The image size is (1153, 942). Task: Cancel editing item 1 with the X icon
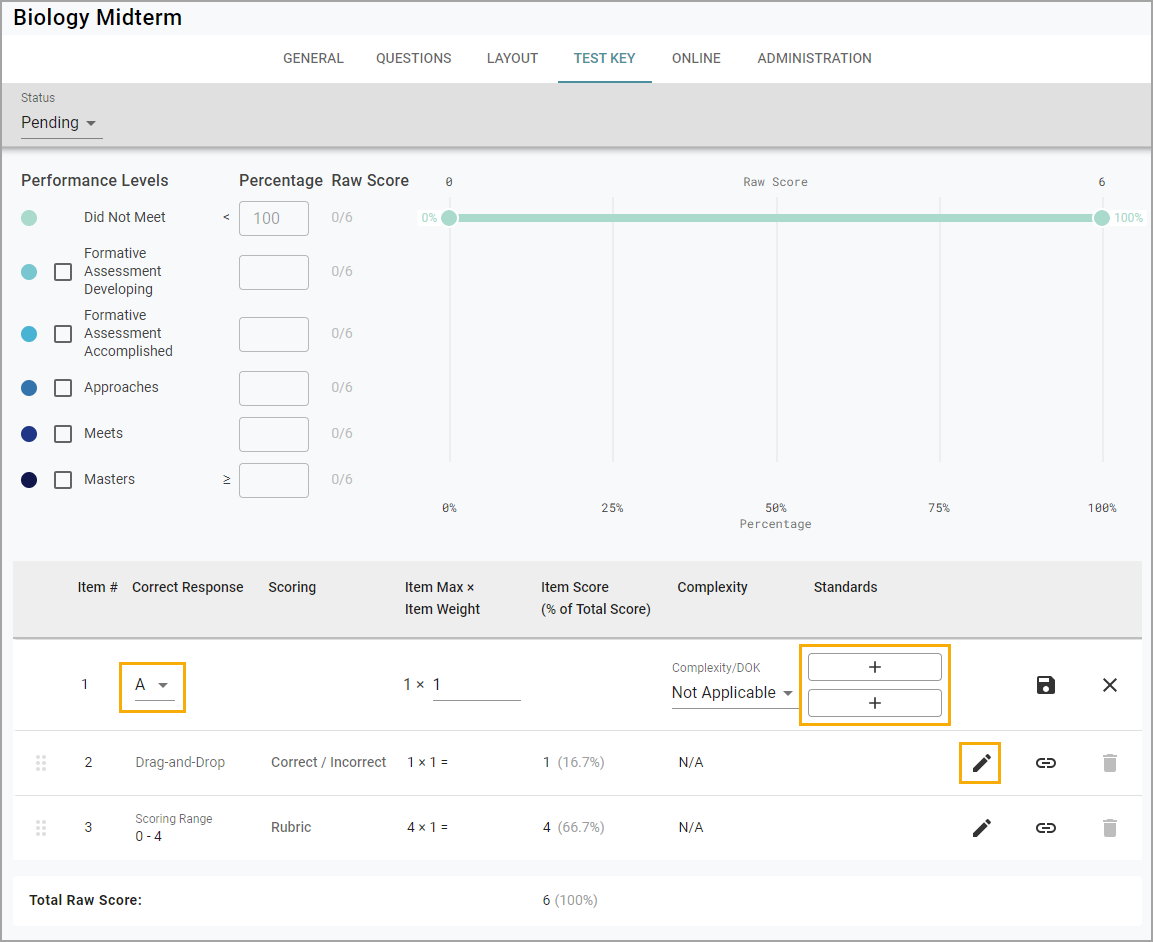pyautogui.click(x=1110, y=685)
